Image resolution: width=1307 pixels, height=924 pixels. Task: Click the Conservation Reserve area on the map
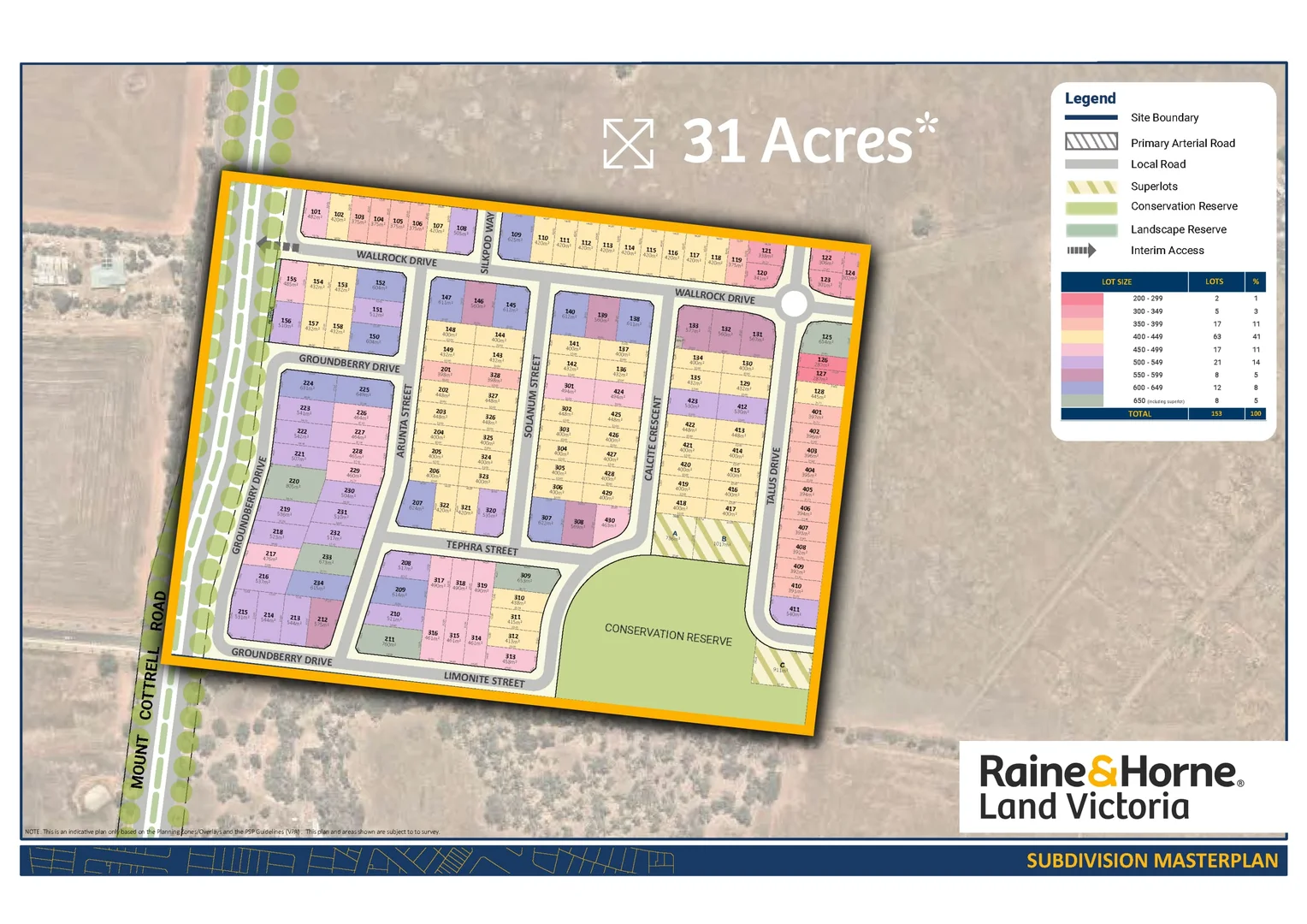tap(667, 634)
